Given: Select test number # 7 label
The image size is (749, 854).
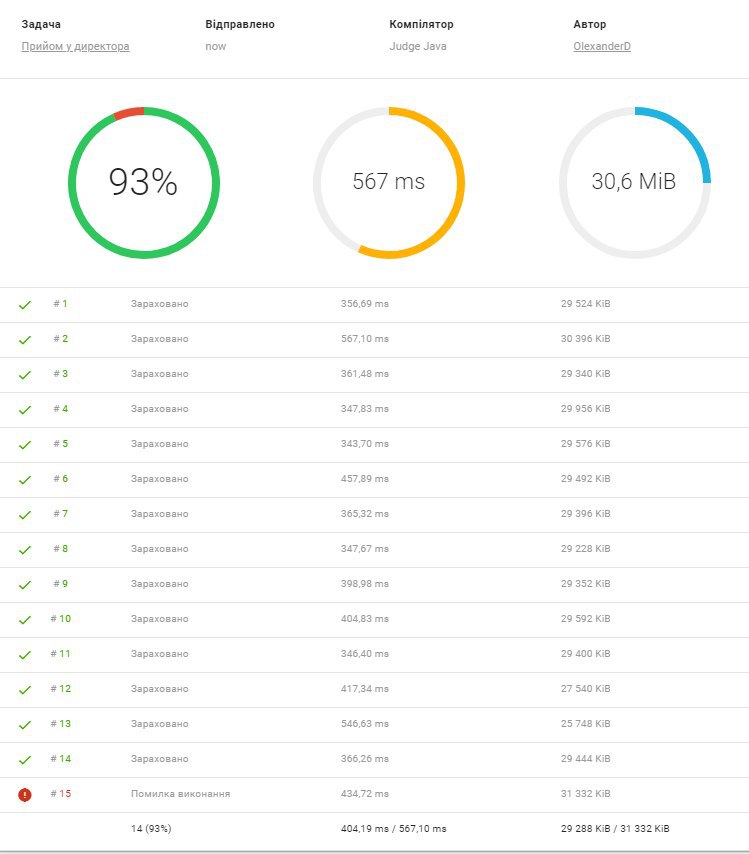Looking at the screenshot, I should tap(60, 514).
